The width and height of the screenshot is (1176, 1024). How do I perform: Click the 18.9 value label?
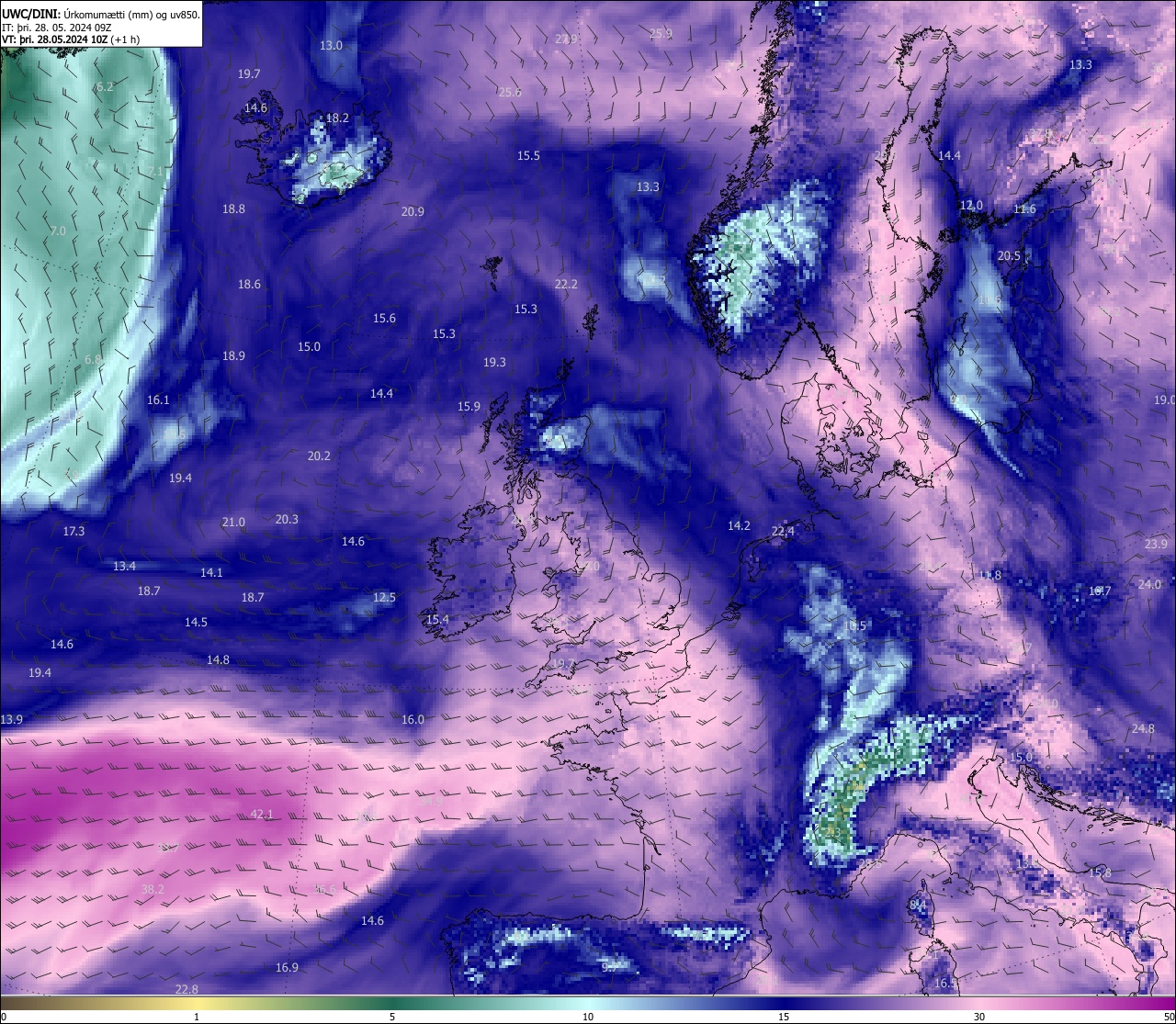[x=233, y=355]
